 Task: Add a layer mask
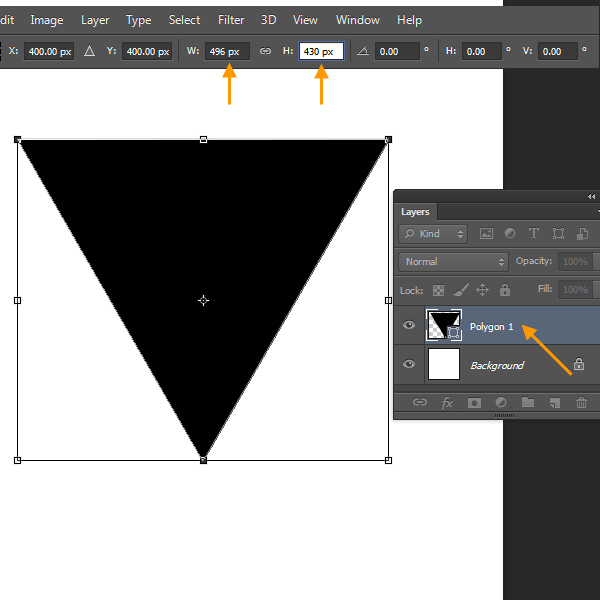tap(474, 403)
